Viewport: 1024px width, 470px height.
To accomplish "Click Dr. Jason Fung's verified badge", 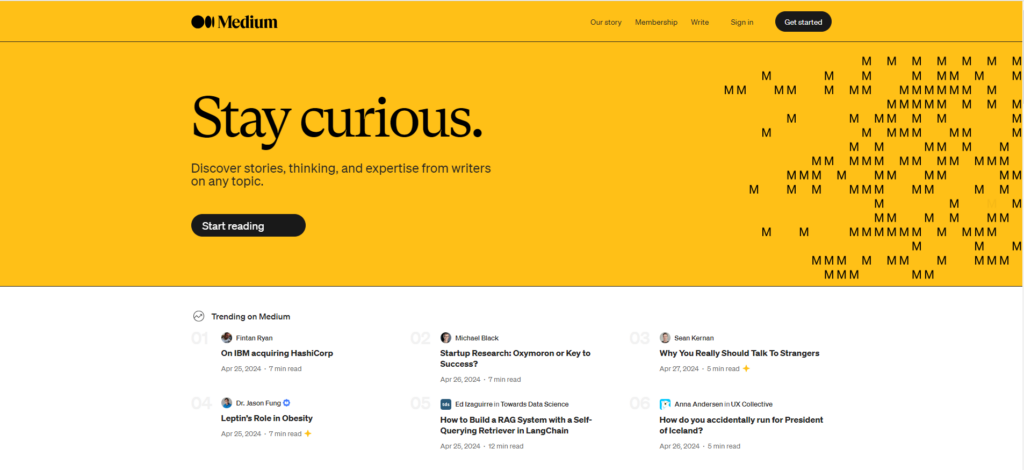I will pos(287,403).
